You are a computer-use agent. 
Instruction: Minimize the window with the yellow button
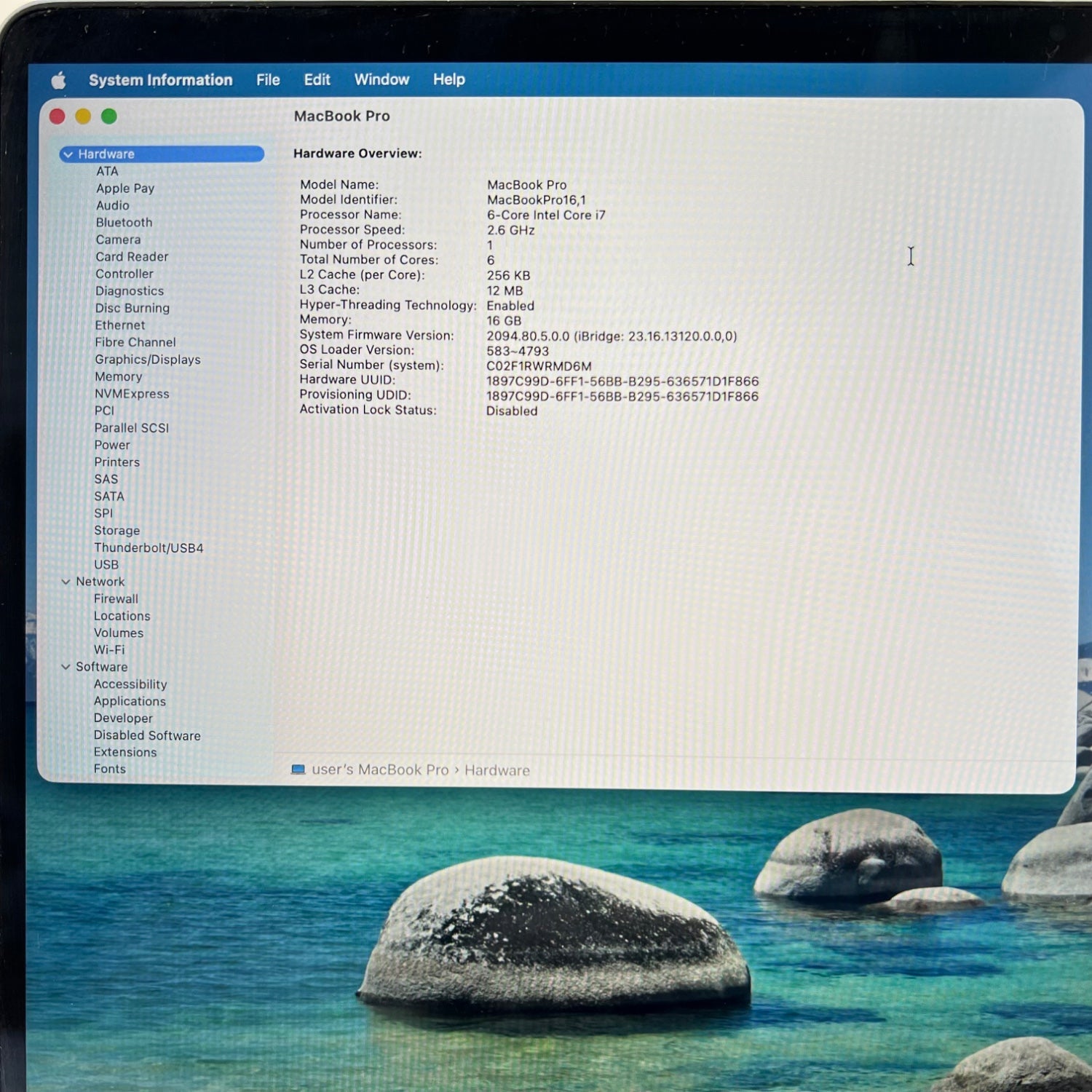[x=83, y=116]
